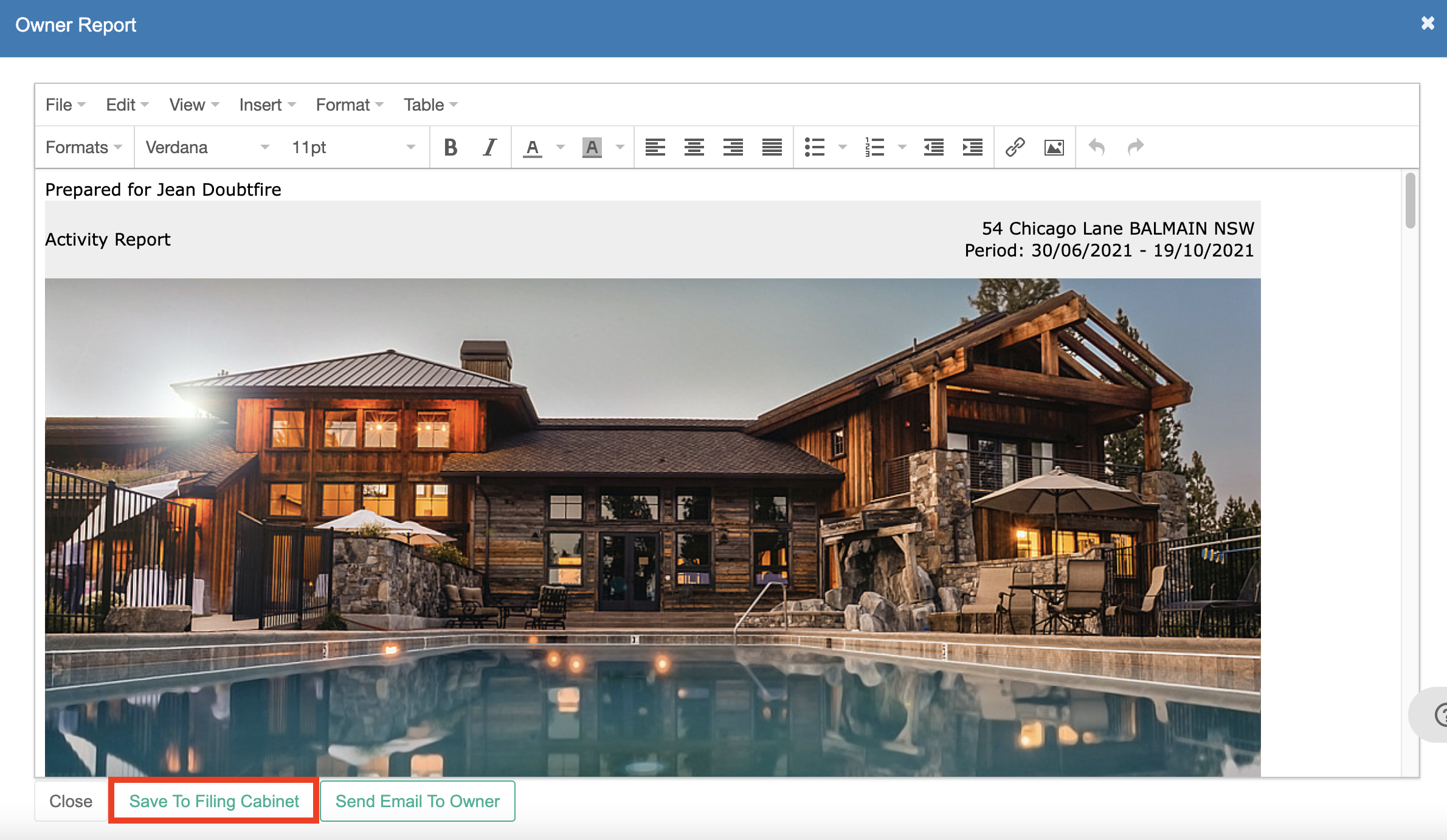The image size is (1447, 840).
Task: Increase indent of the paragraph
Action: click(x=972, y=147)
